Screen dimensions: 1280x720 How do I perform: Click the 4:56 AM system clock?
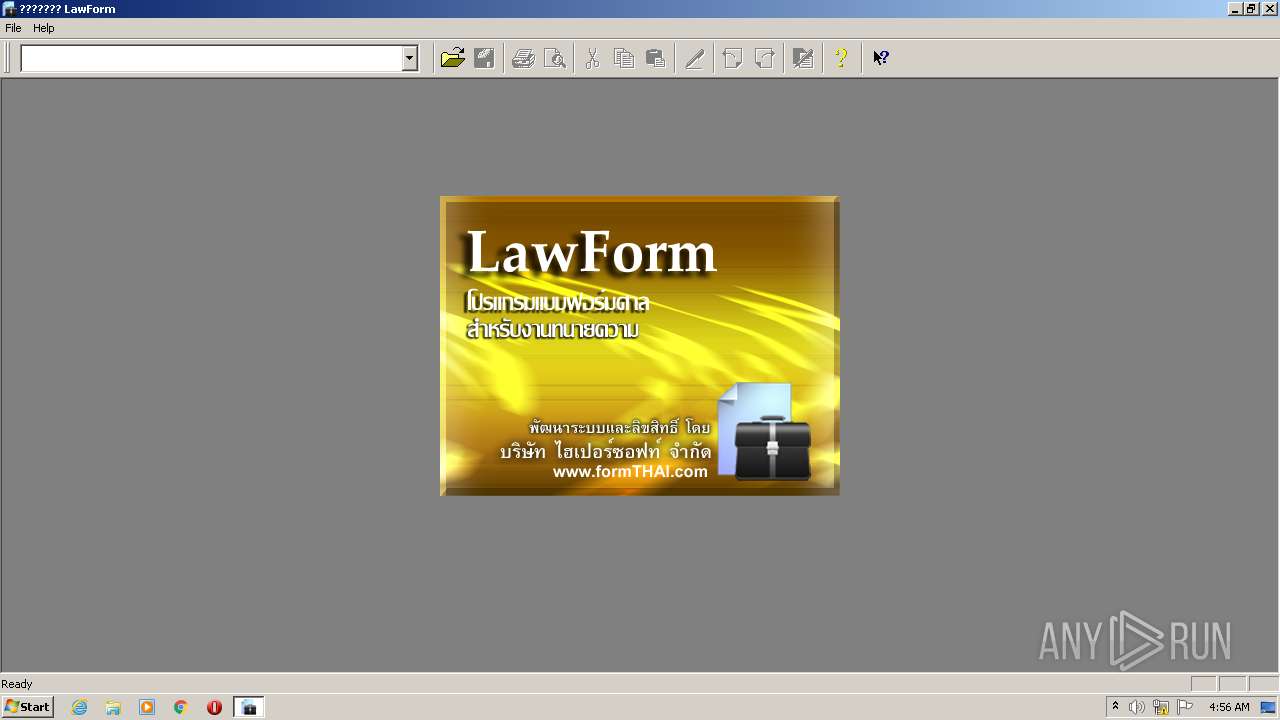coord(1229,707)
